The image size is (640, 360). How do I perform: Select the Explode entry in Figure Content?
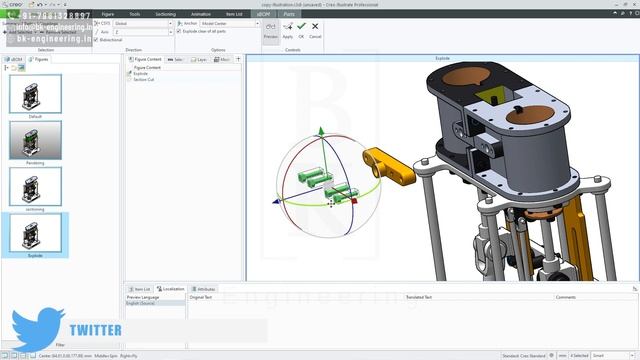pos(140,73)
